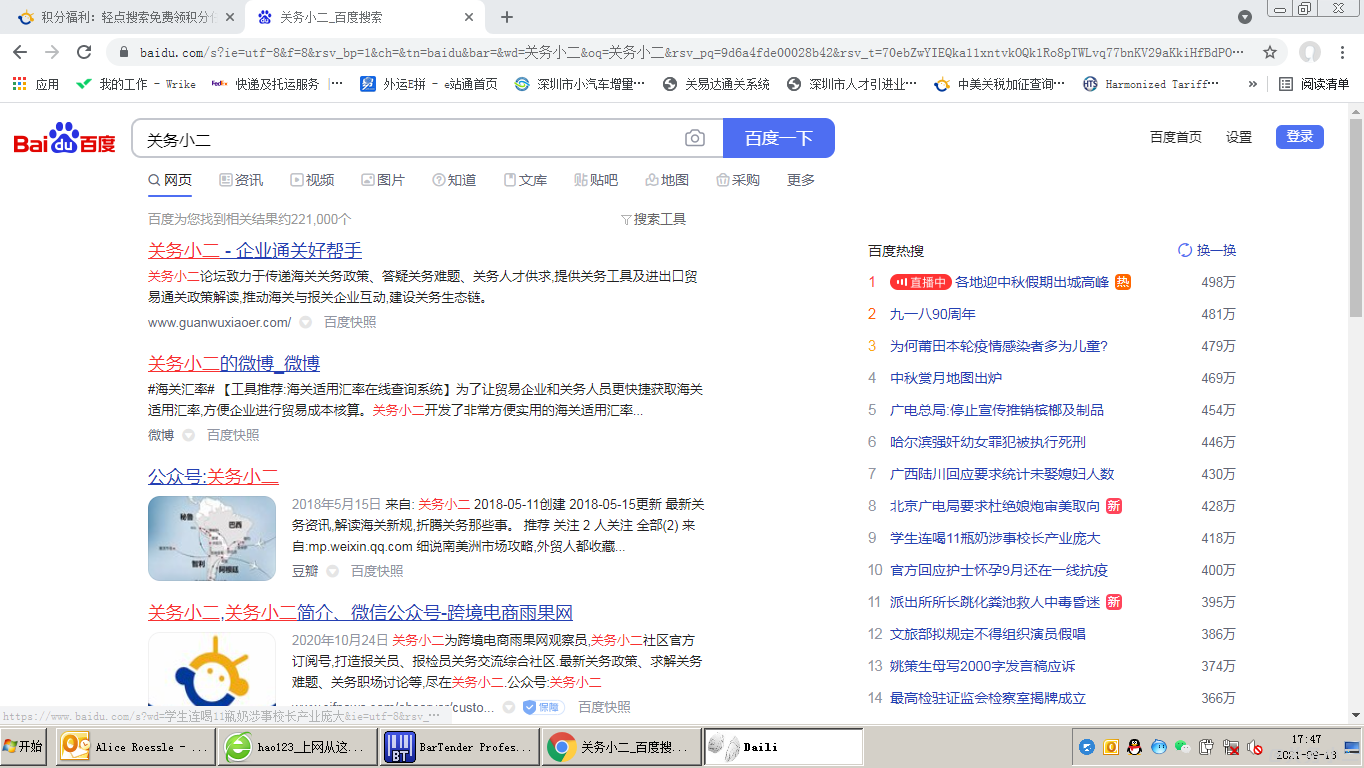Viewport: 1364px width, 768px height.
Task: Switch to 地图 tab
Action: point(667,180)
